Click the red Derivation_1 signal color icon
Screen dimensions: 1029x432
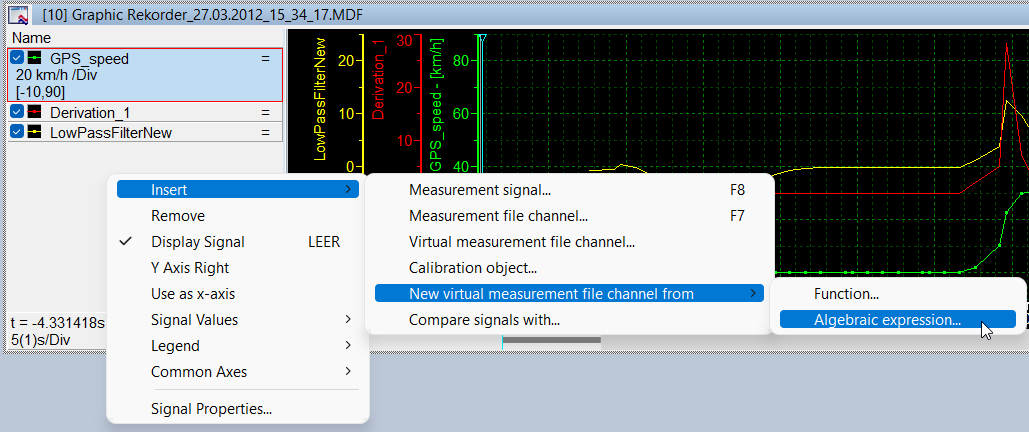pos(35,112)
